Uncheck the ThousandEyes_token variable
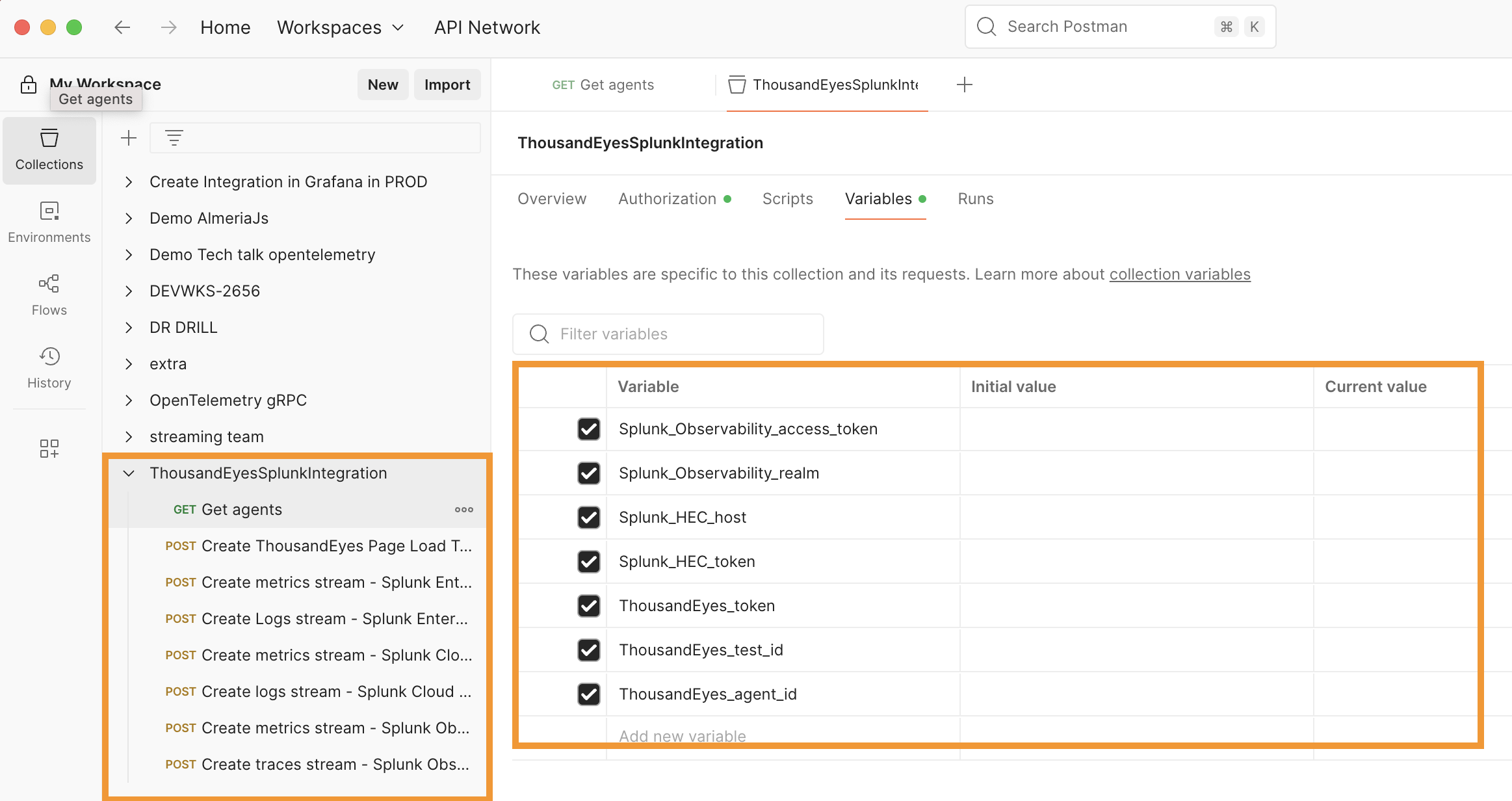 click(x=589, y=606)
